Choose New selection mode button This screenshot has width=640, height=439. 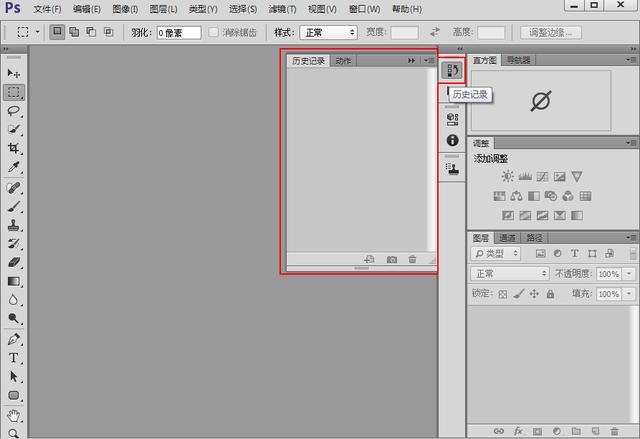click(57, 32)
